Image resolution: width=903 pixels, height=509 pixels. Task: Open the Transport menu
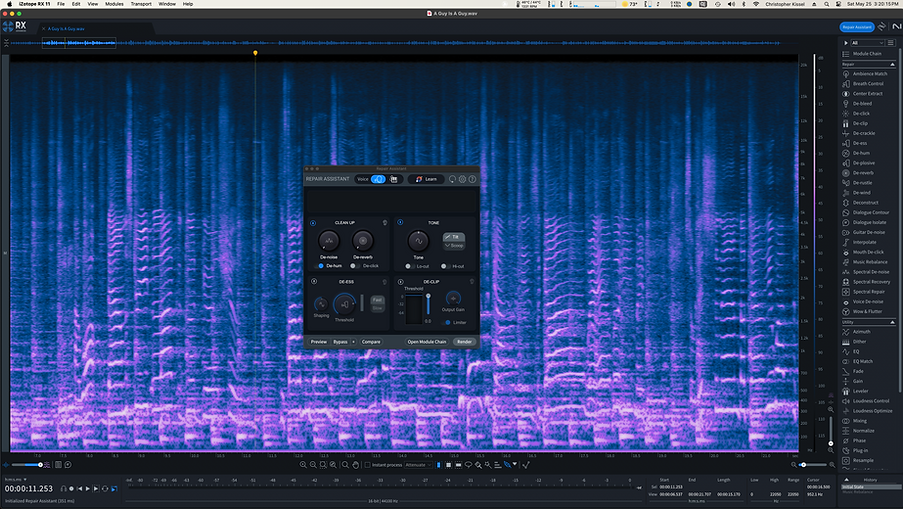[141, 4]
